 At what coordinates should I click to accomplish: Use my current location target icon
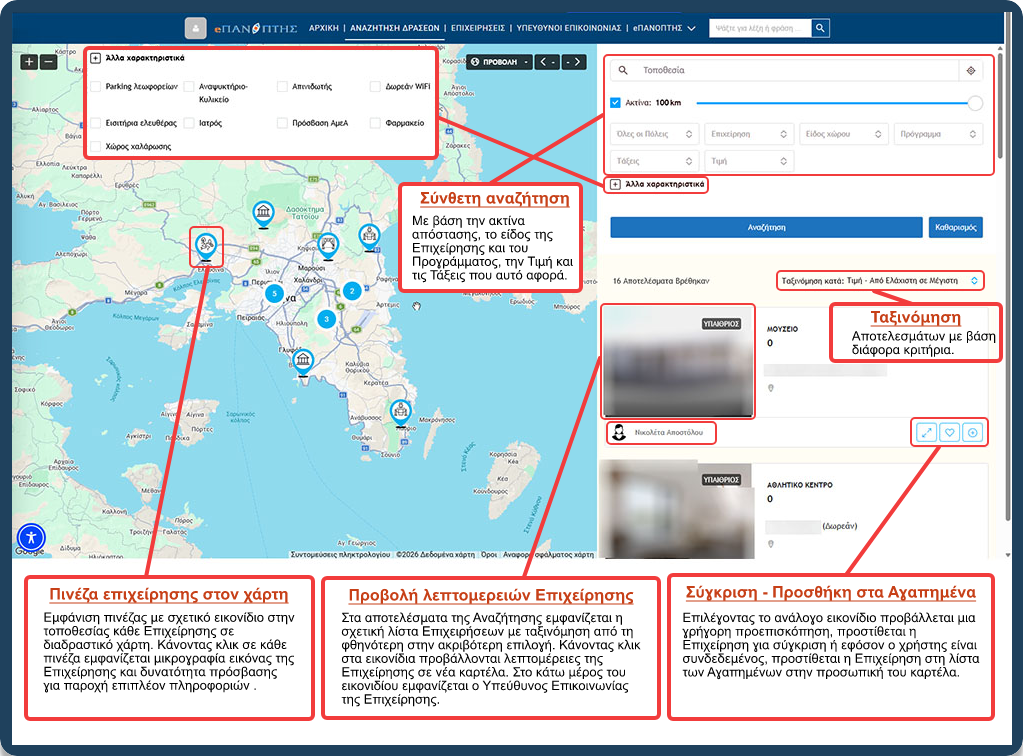pyautogui.click(x=971, y=70)
